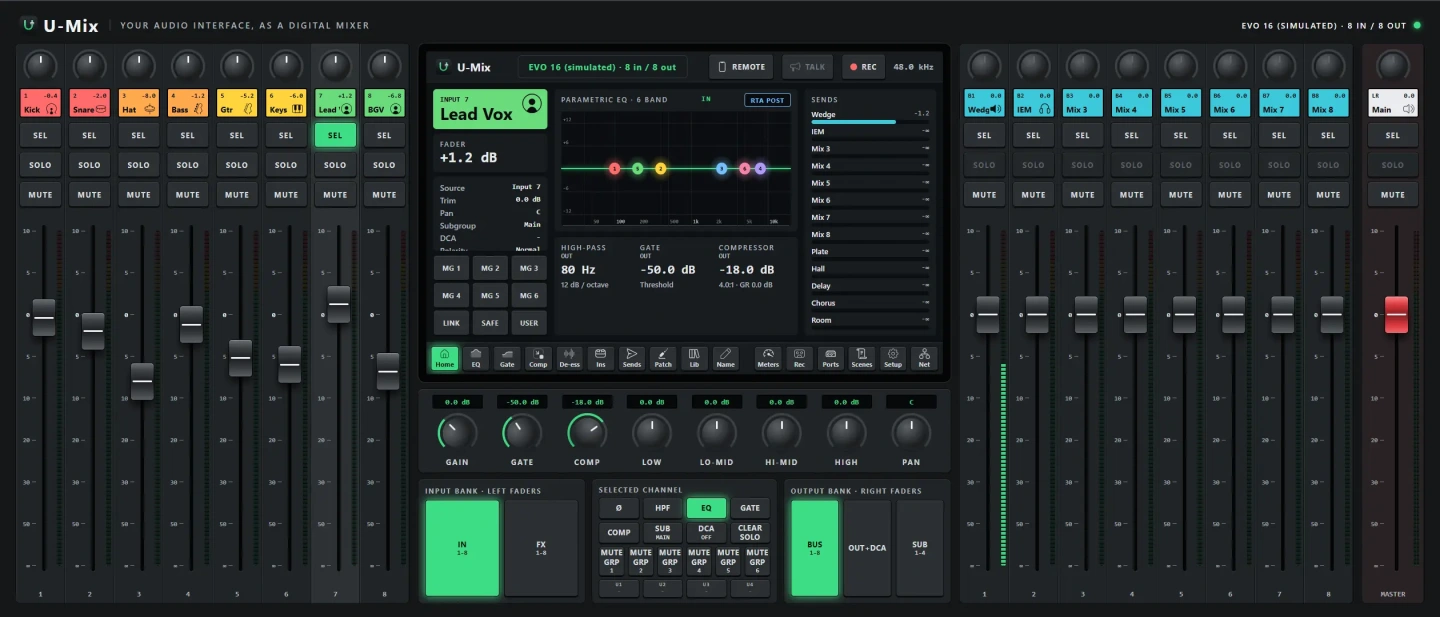Click the Gtr channel scribble strip
This screenshot has width=1440, height=617.
236,103
